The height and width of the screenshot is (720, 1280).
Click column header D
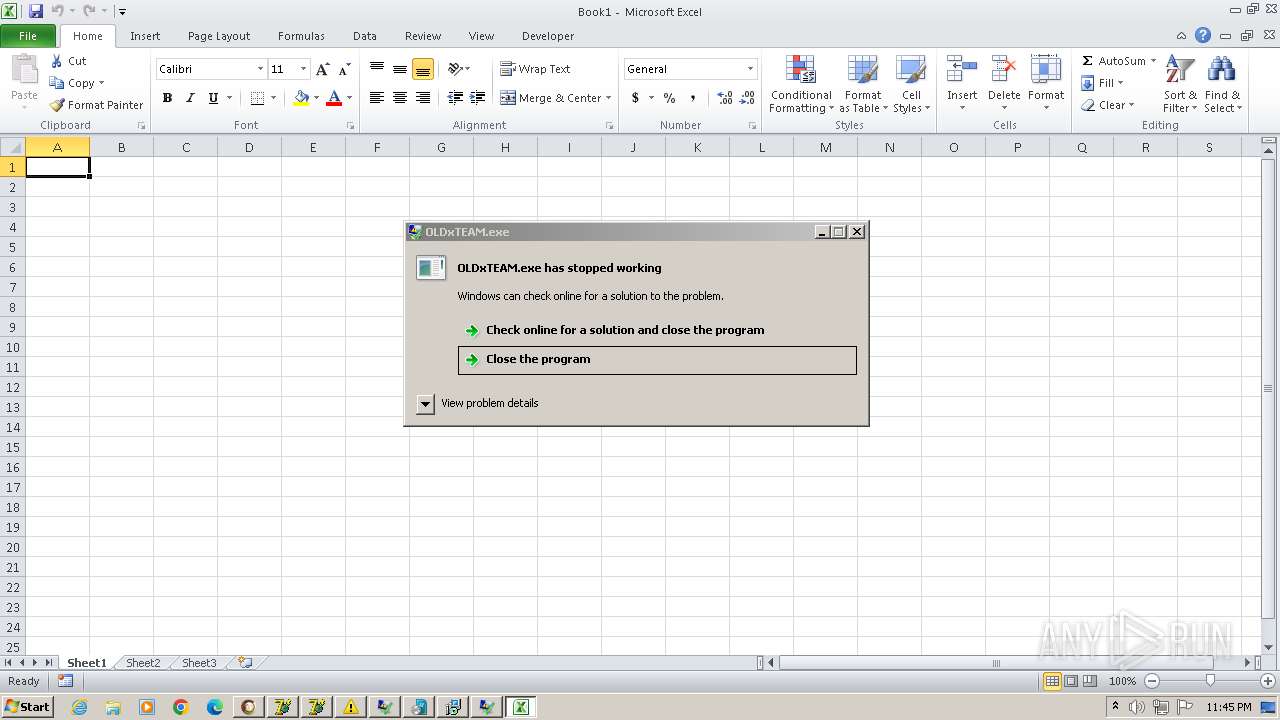(x=249, y=147)
